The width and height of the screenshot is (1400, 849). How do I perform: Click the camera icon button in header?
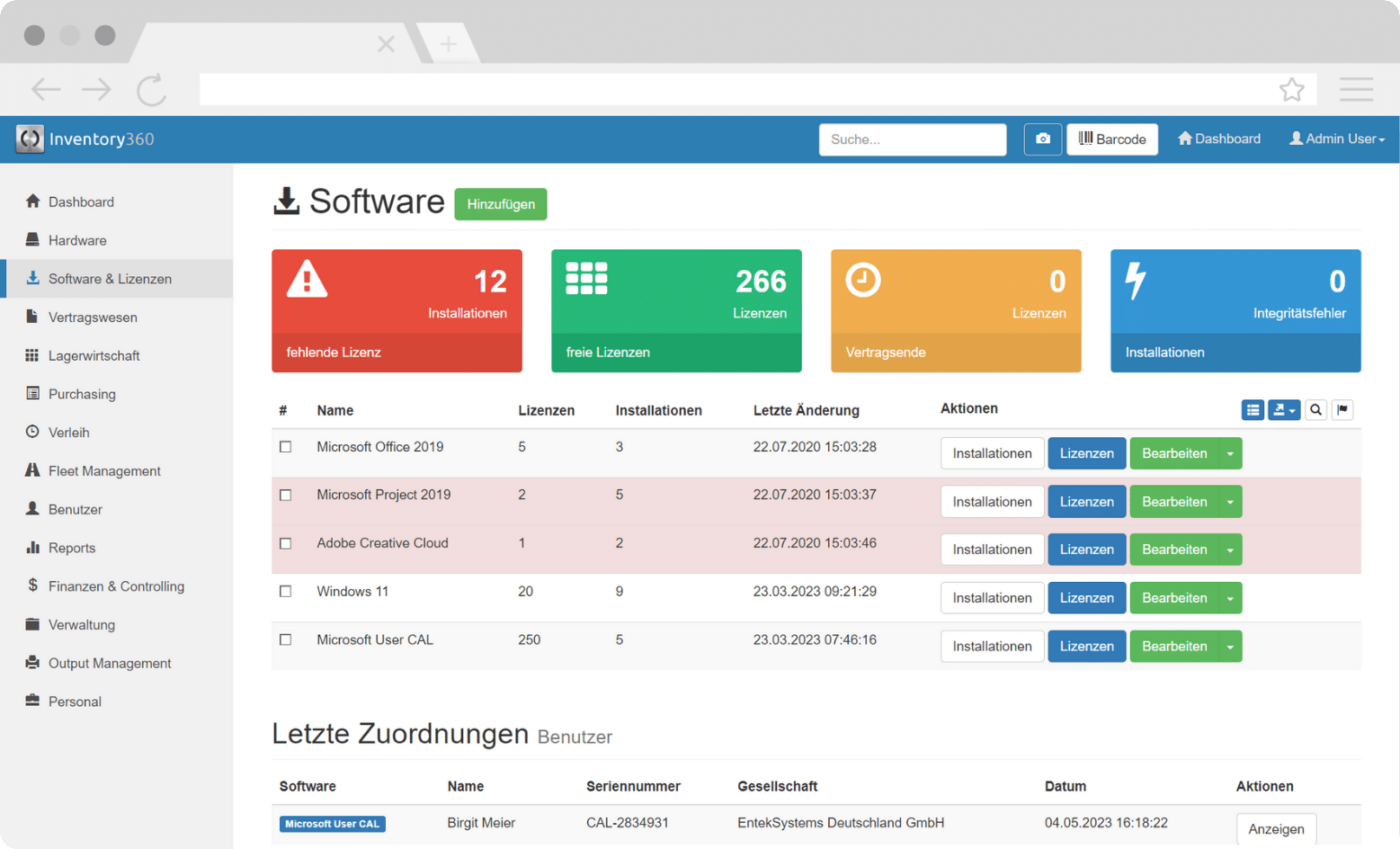click(1042, 139)
